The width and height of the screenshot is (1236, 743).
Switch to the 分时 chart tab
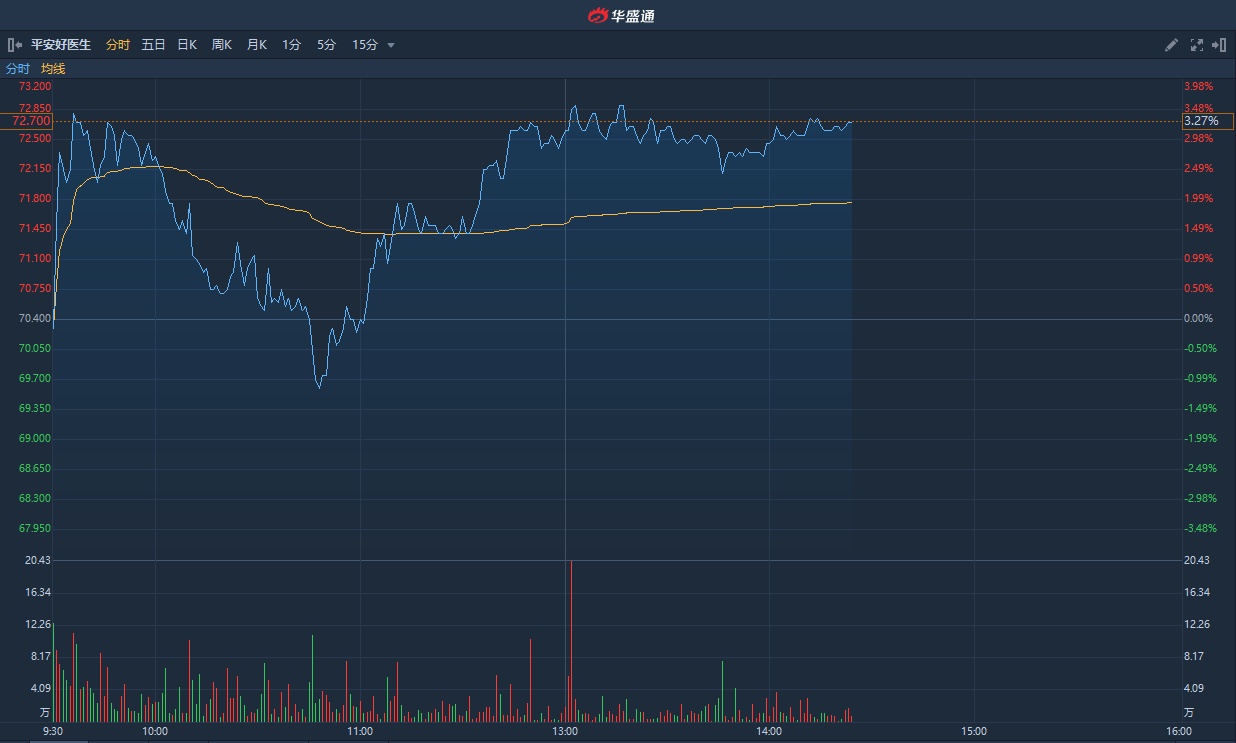point(118,45)
